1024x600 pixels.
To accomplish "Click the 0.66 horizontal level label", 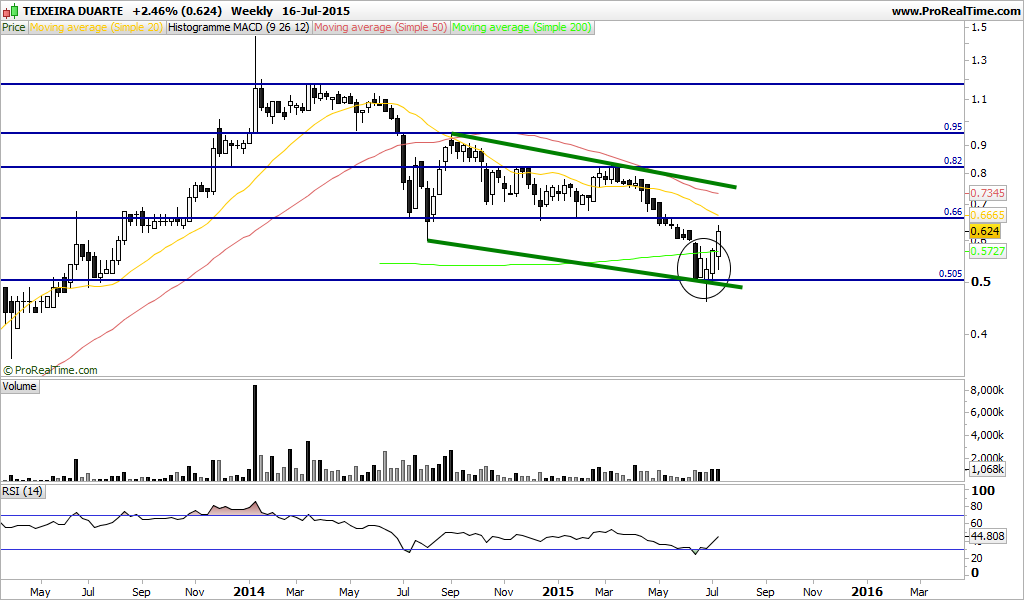I will 953,212.
